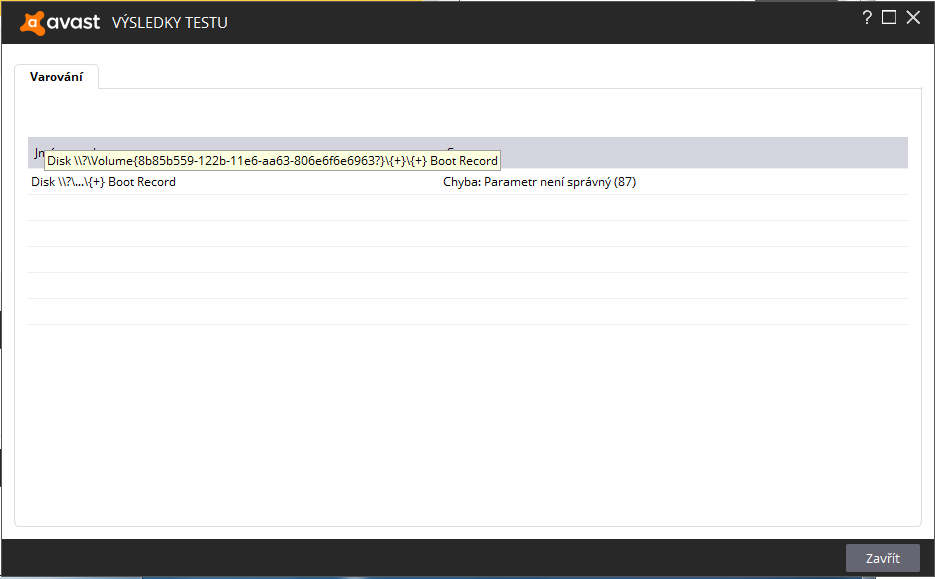
Task: Click the last empty row in the results table
Action: tap(467, 312)
